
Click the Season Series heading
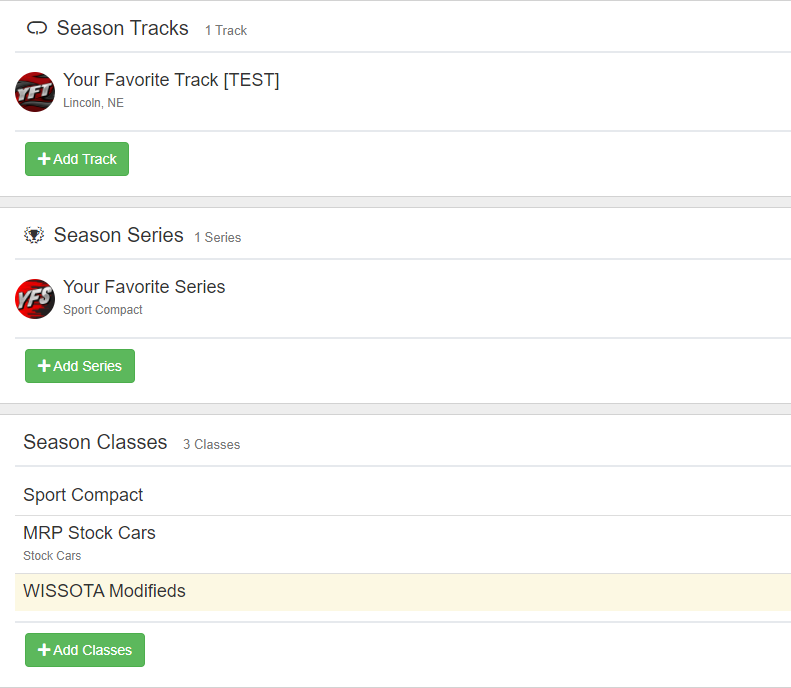click(x=118, y=235)
